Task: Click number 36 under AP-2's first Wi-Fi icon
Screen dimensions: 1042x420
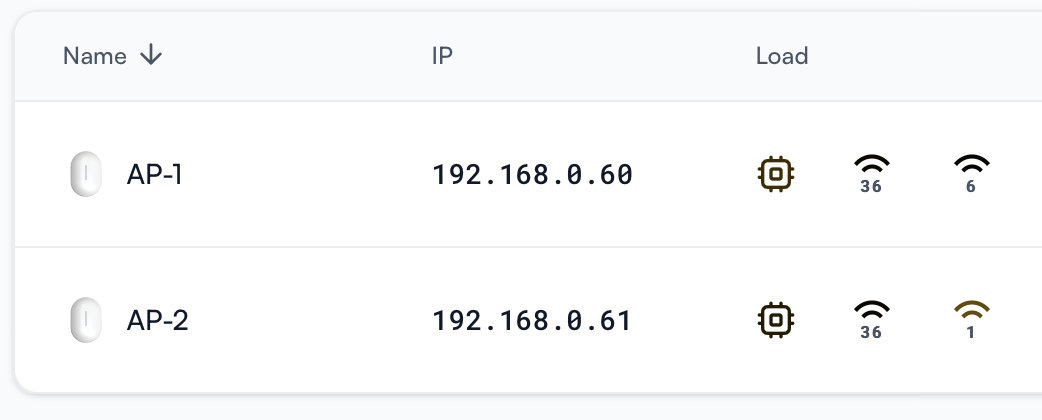Action: [x=871, y=332]
